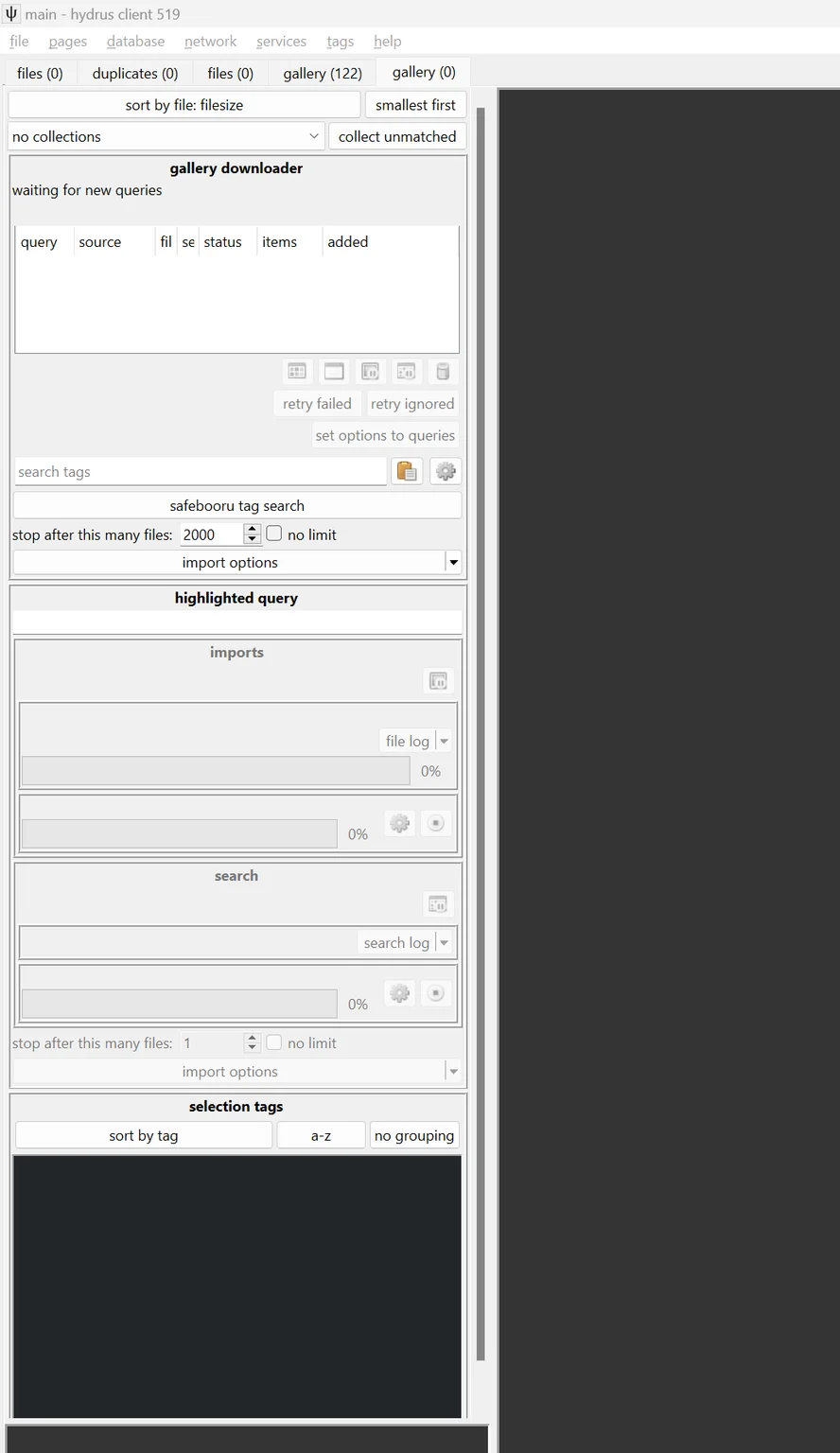The height and width of the screenshot is (1453, 840).
Task: Click the stop icon in imports network bar
Action: click(x=435, y=823)
